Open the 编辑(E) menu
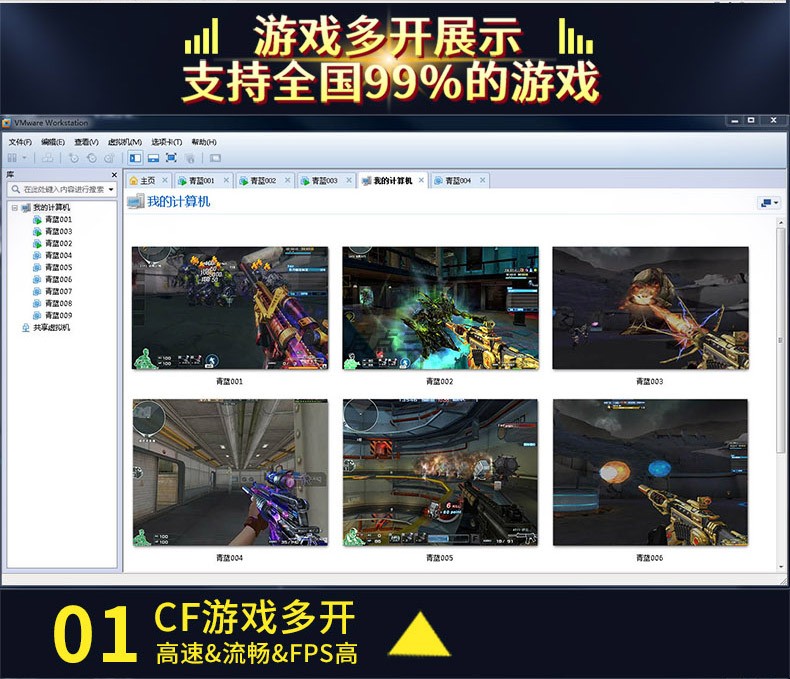This screenshot has height=679, width=790. [x=53, y=142]
